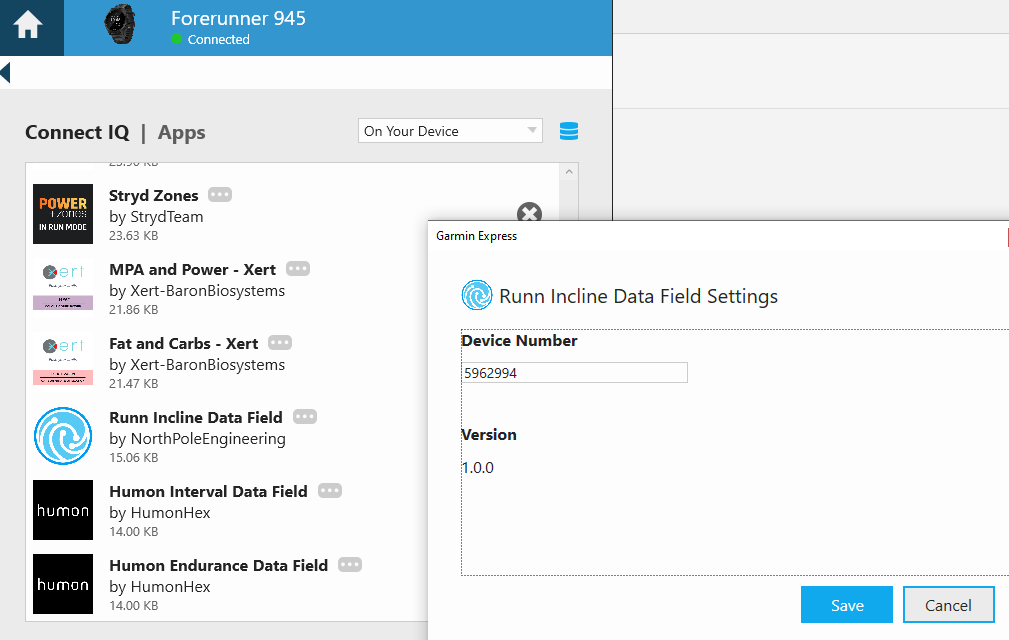Screen dimensions: 1009x640
Task: Cancel the settings dialog
Action: [x=948, y=605]
